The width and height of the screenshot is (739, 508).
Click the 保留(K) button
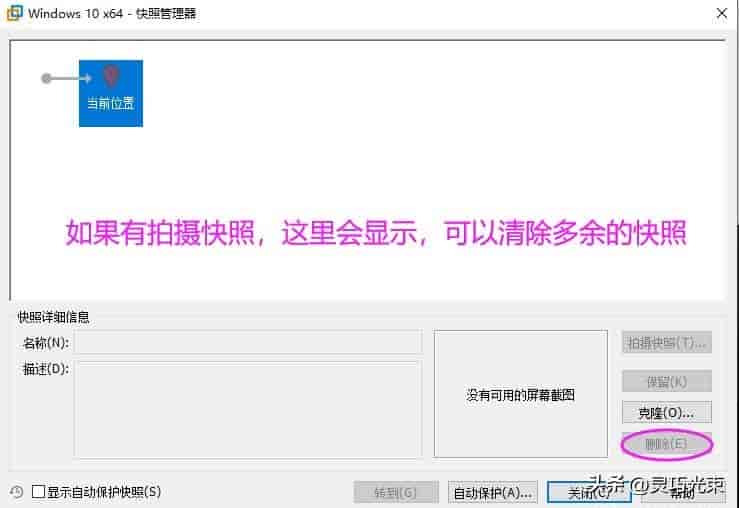point(666,381)
